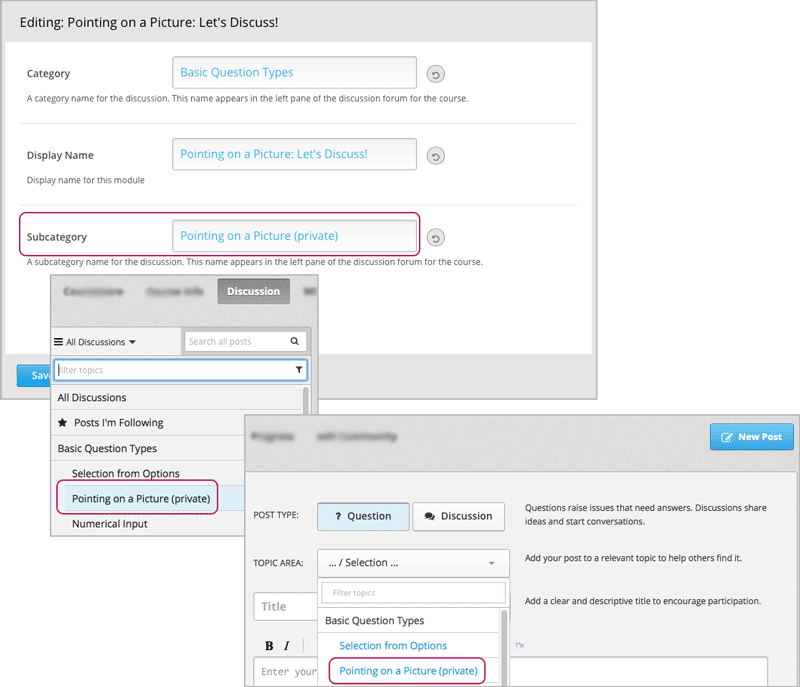Select Numerical Input in left pane
This screenshot has height=687, width=800.
coord(109,524)
